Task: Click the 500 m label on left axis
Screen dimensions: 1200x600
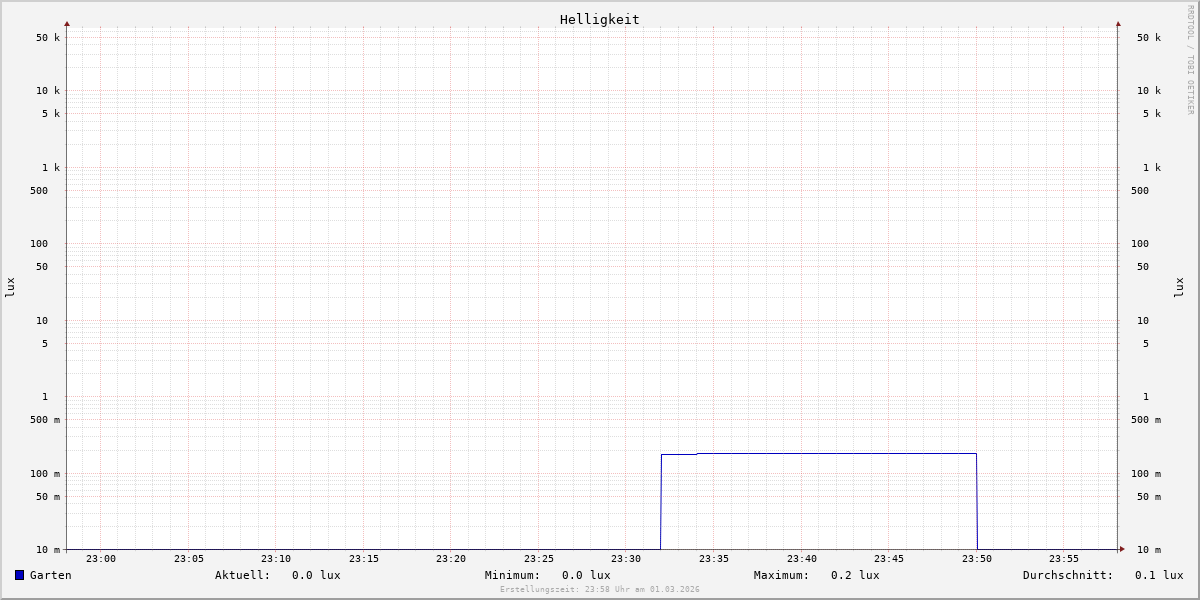Action: click(45, 420)
